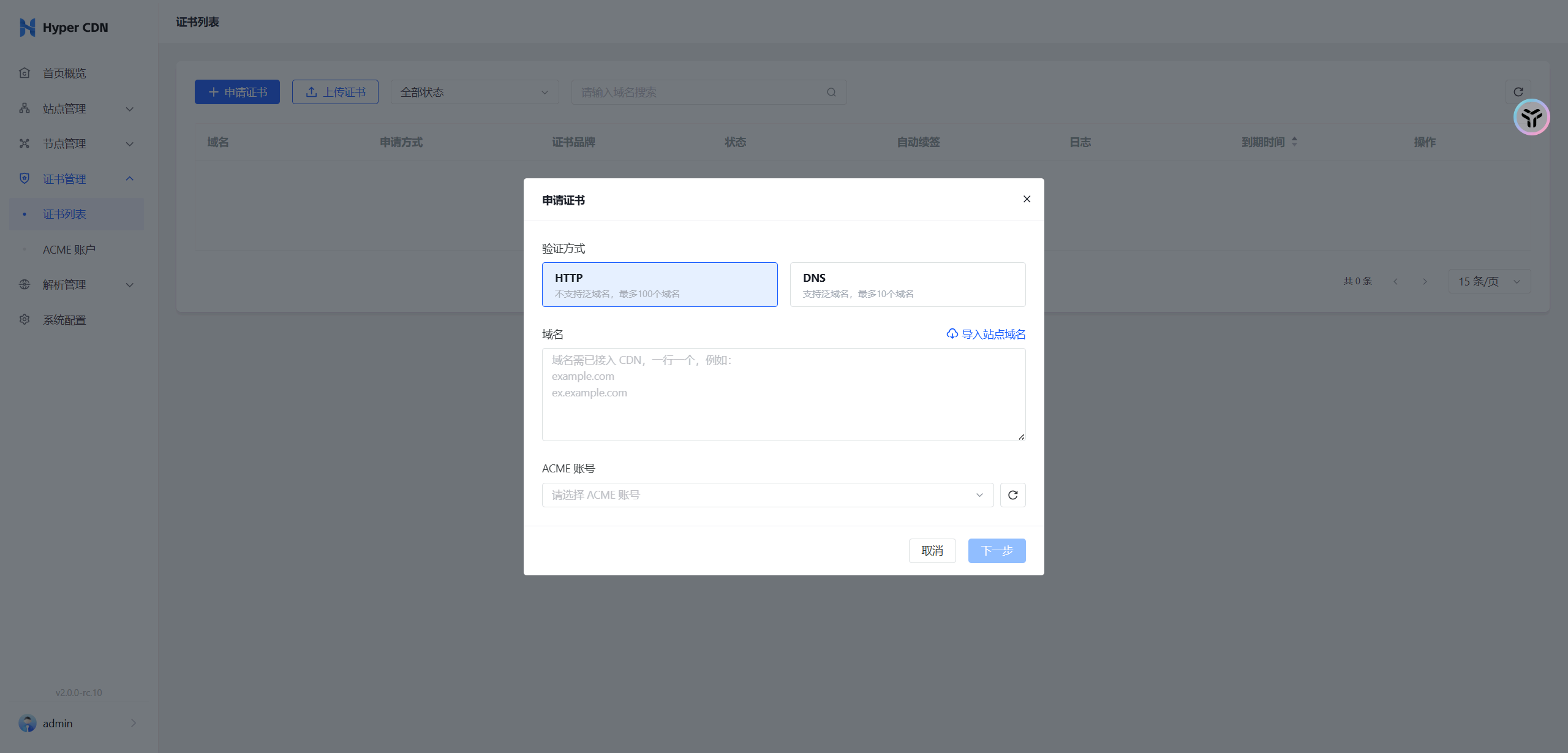Click the sort arrows on expiry time column
Image resolution: width=1568 pixels, height=753 pixels.
point(1294,142)
